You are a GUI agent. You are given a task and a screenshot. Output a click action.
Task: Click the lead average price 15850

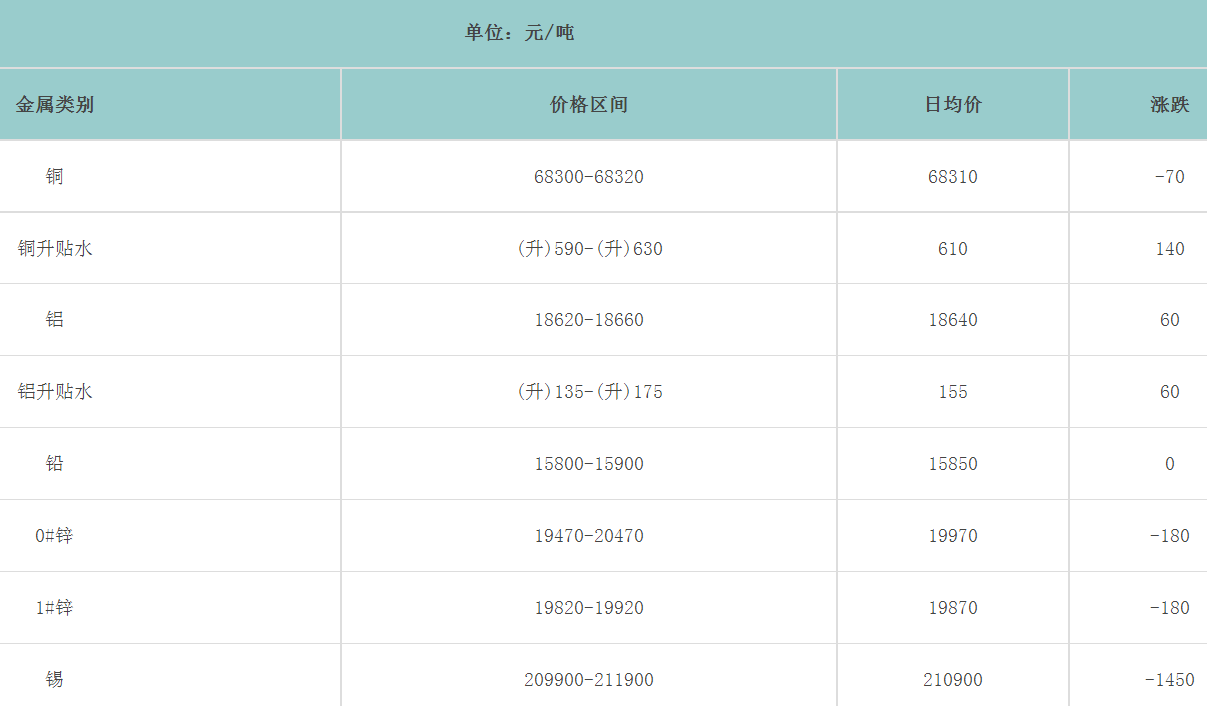point(953,464)
